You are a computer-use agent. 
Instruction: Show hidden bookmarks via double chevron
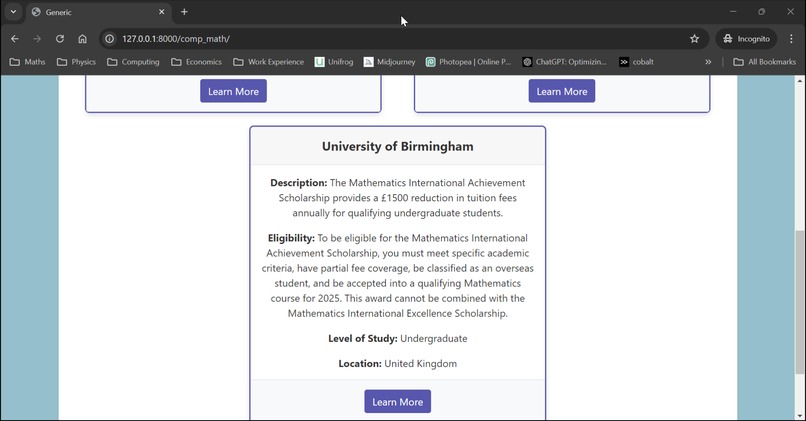(708, 62)
